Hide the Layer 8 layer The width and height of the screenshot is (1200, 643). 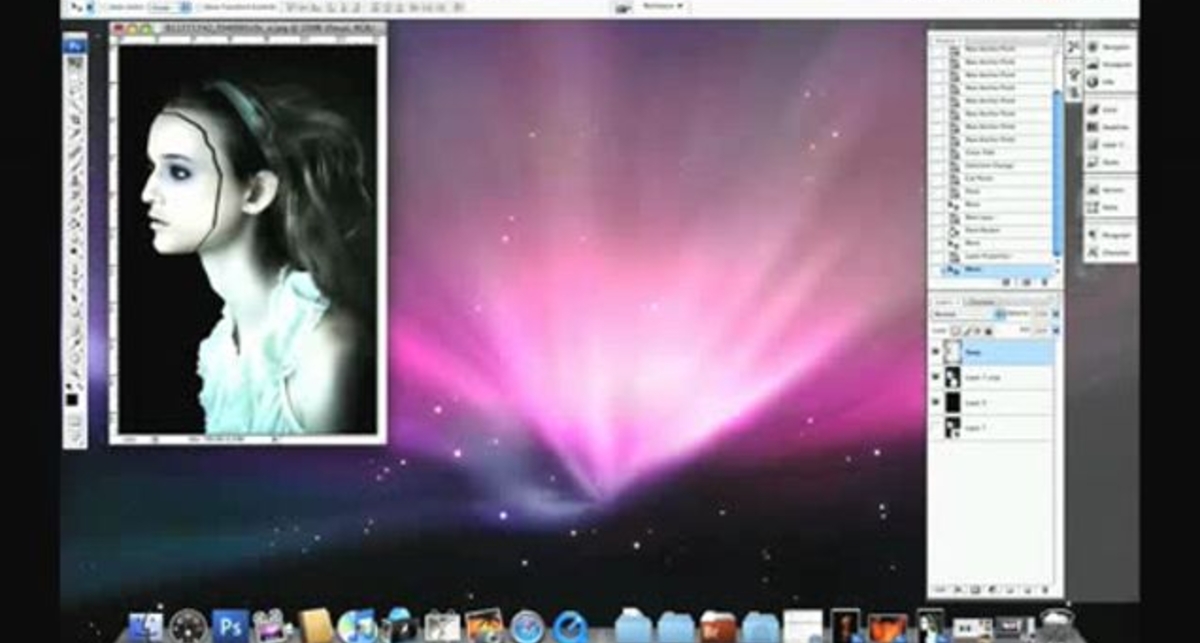(x=936, y=402)
